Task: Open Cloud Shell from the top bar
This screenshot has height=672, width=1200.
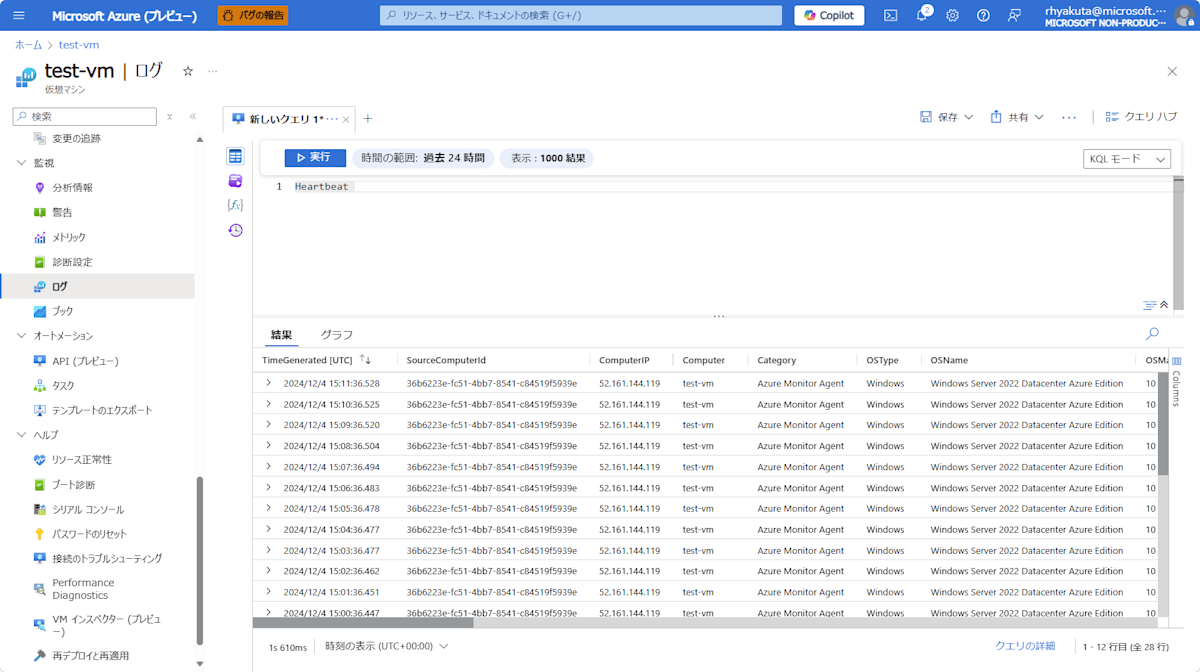Action: (890, 15)
